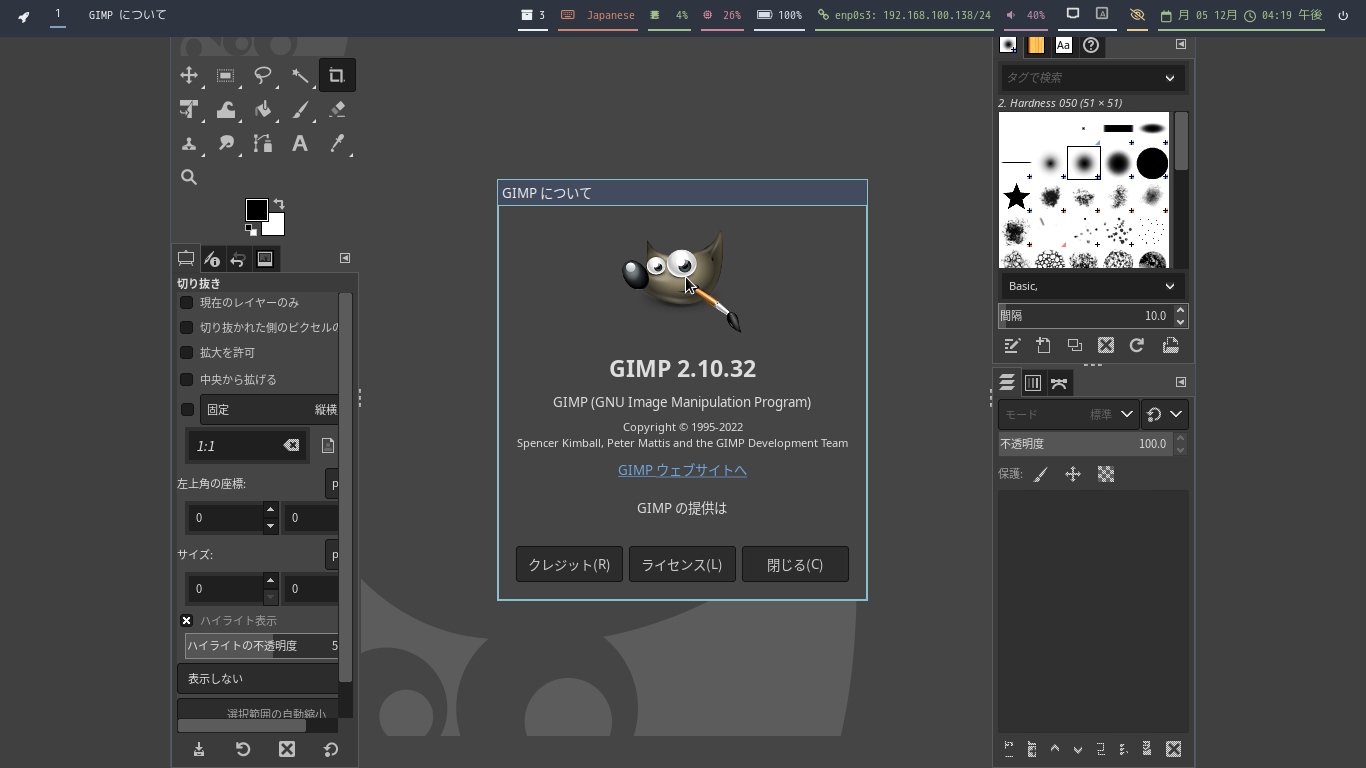
Task: Select the Crop tool
Action: tap(337, 75)
